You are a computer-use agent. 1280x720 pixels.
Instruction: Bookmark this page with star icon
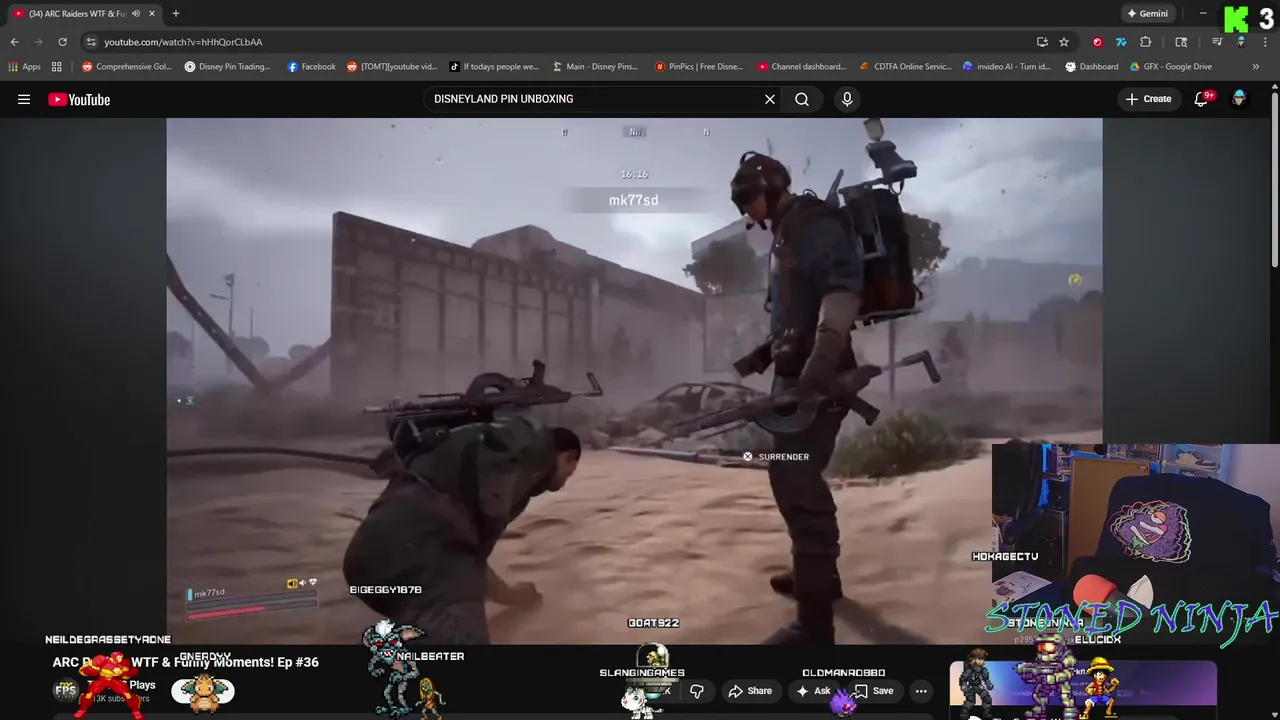coord(1064,42)
